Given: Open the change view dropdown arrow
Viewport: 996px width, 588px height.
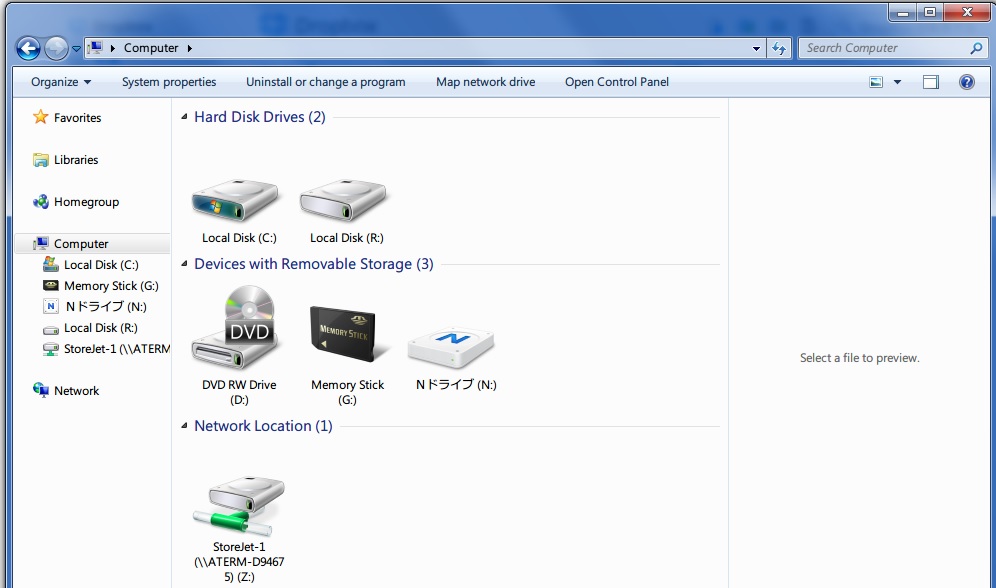Looking at the screenshot, I should tap(897, 82).
